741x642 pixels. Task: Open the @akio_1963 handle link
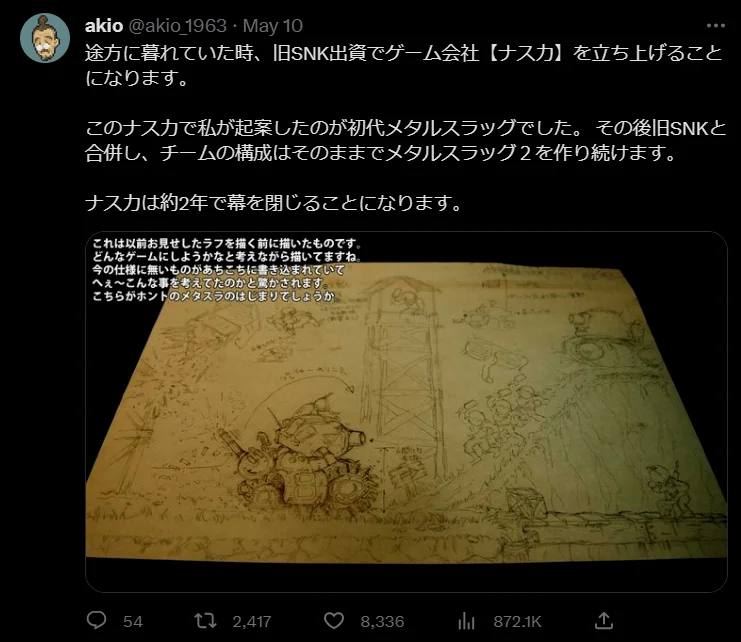[178, 26]
